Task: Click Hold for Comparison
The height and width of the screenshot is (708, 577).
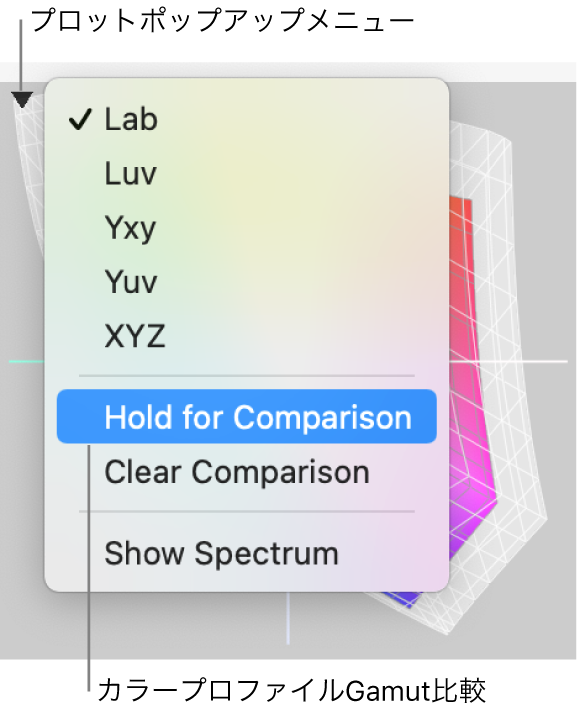Action: [247, 416]
